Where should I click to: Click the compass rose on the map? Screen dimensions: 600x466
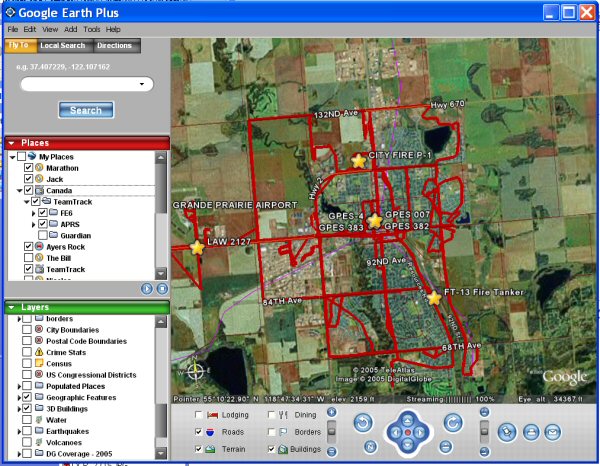coord(196,370)
